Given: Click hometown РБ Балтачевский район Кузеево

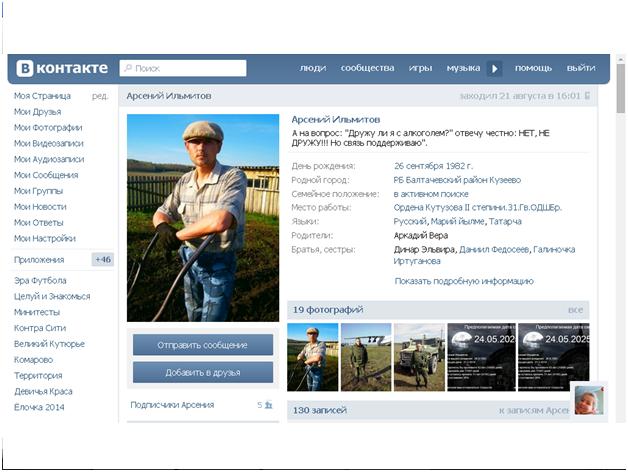Looking at the screenshot, I should 457,180.
